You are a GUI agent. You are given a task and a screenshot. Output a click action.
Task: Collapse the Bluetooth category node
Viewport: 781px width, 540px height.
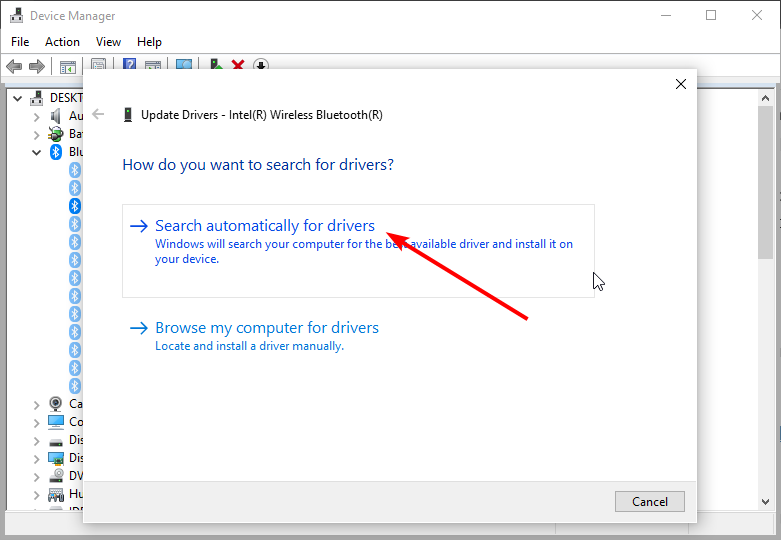(36, 152)
